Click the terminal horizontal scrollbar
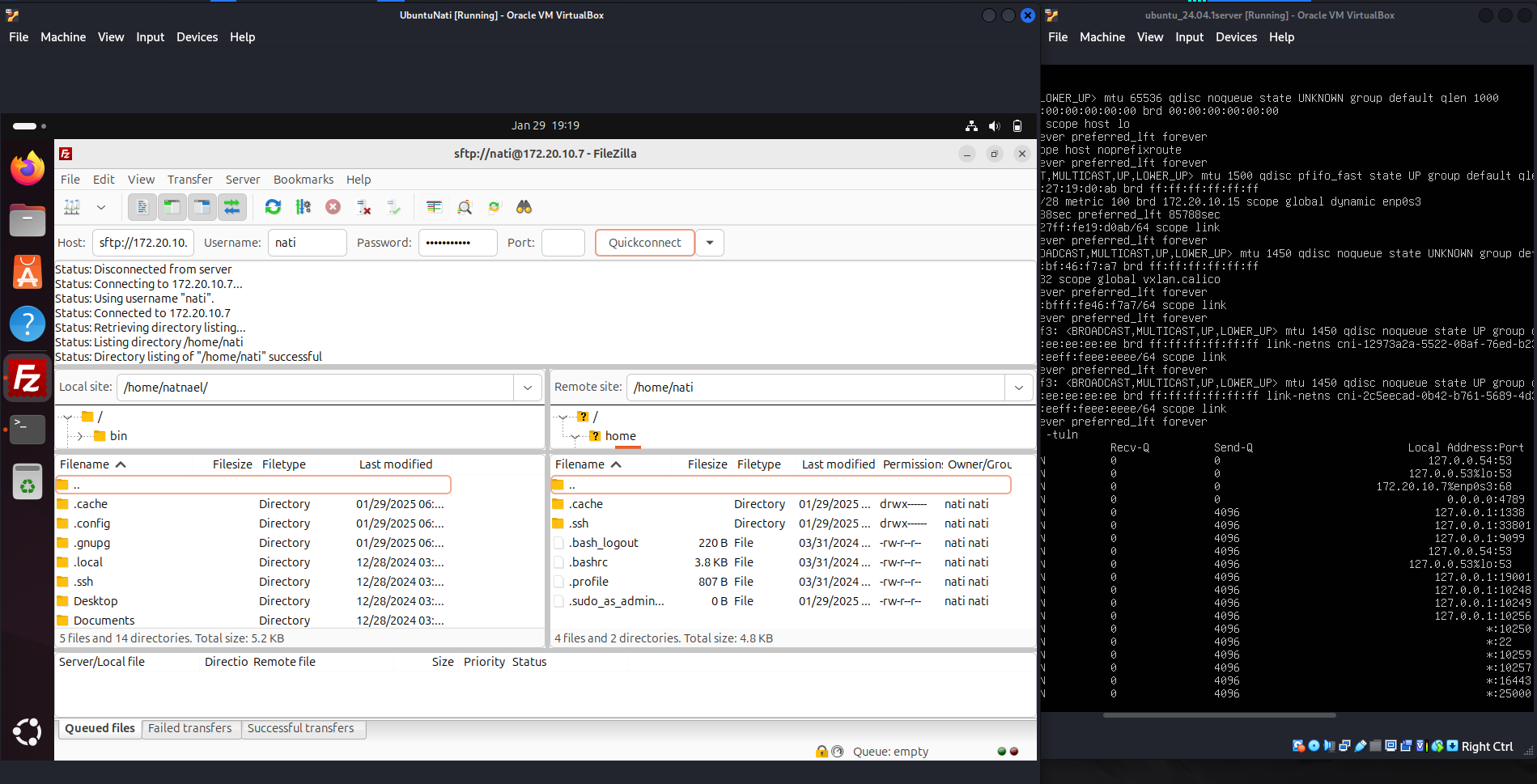1537x784 pixels. coord(1219,715)
